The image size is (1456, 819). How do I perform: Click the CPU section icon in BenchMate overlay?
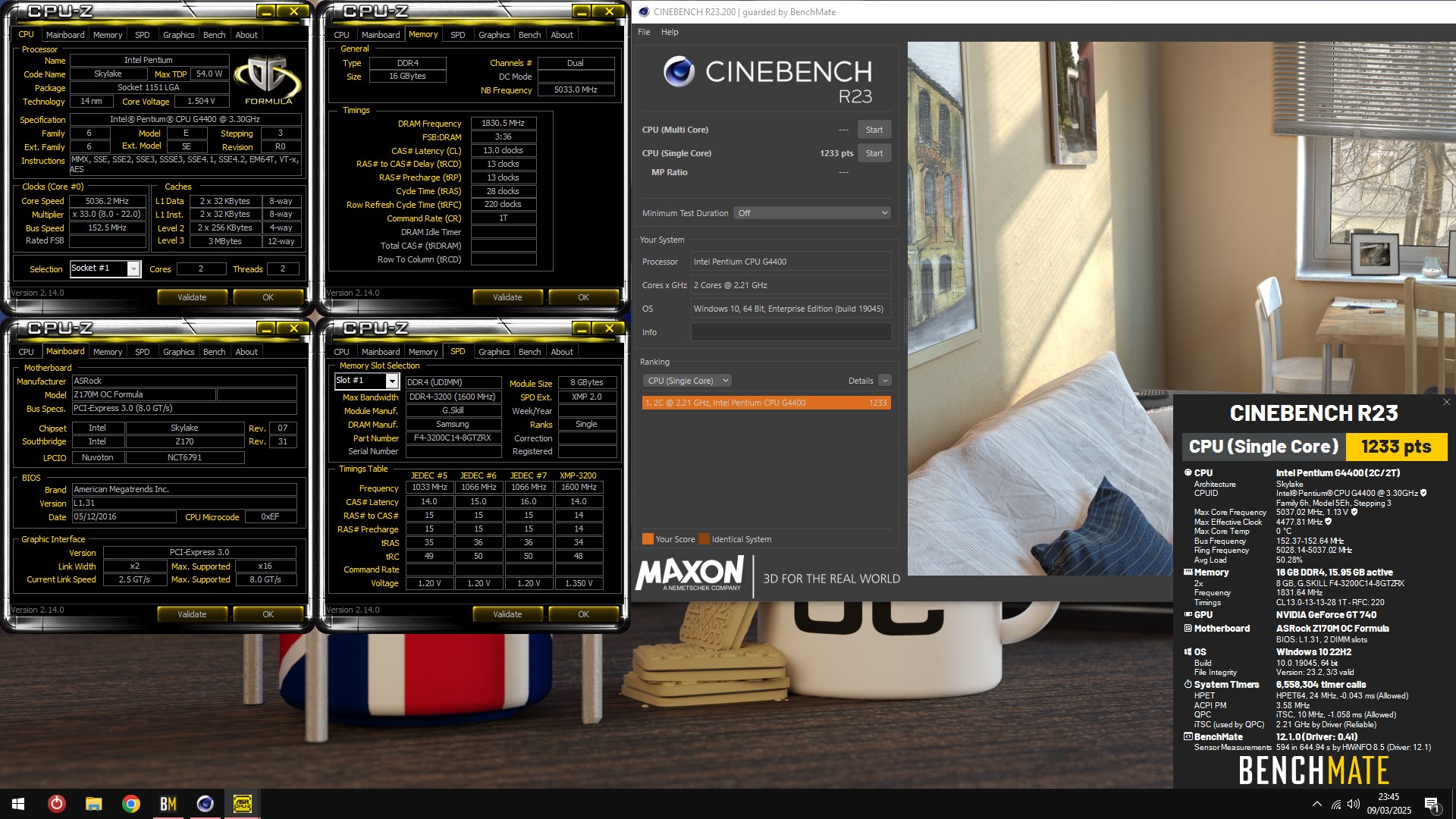coord(1188,472)
